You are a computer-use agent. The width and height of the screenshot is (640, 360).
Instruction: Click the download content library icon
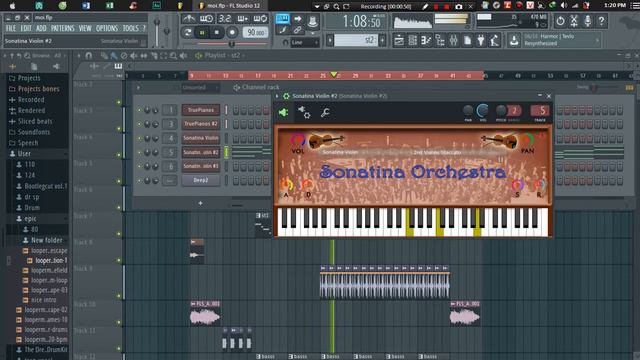[514, 40]
